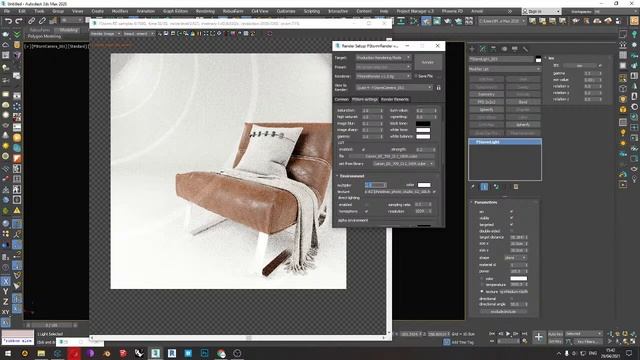Collapse the Environment rollout in Render Setup

351,176
